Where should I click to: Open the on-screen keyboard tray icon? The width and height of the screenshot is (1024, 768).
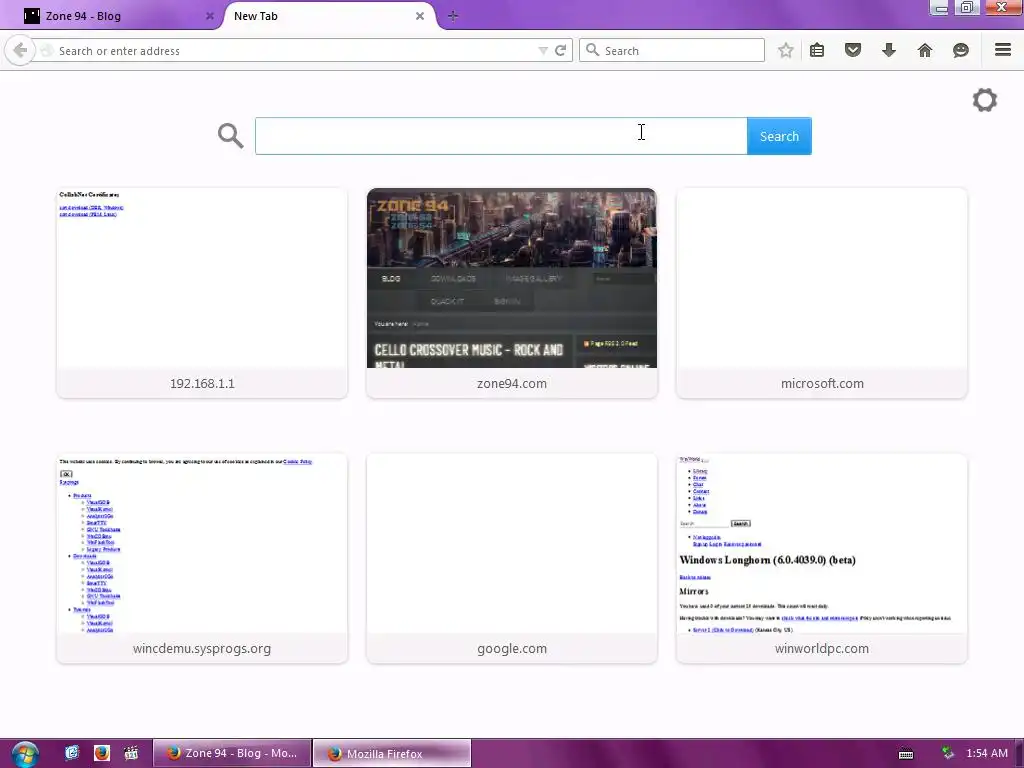click(906, 754)
